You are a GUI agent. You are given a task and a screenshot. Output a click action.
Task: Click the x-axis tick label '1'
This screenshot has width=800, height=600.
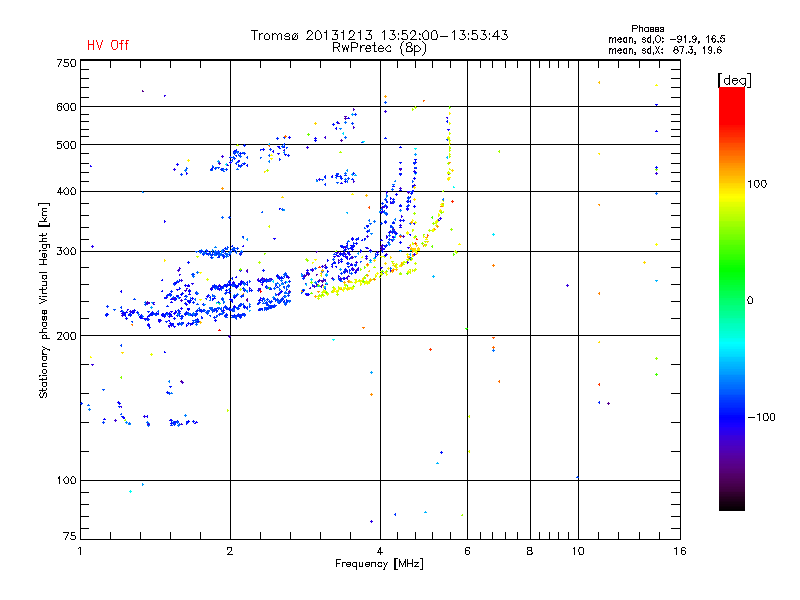[x=80, y=551]
